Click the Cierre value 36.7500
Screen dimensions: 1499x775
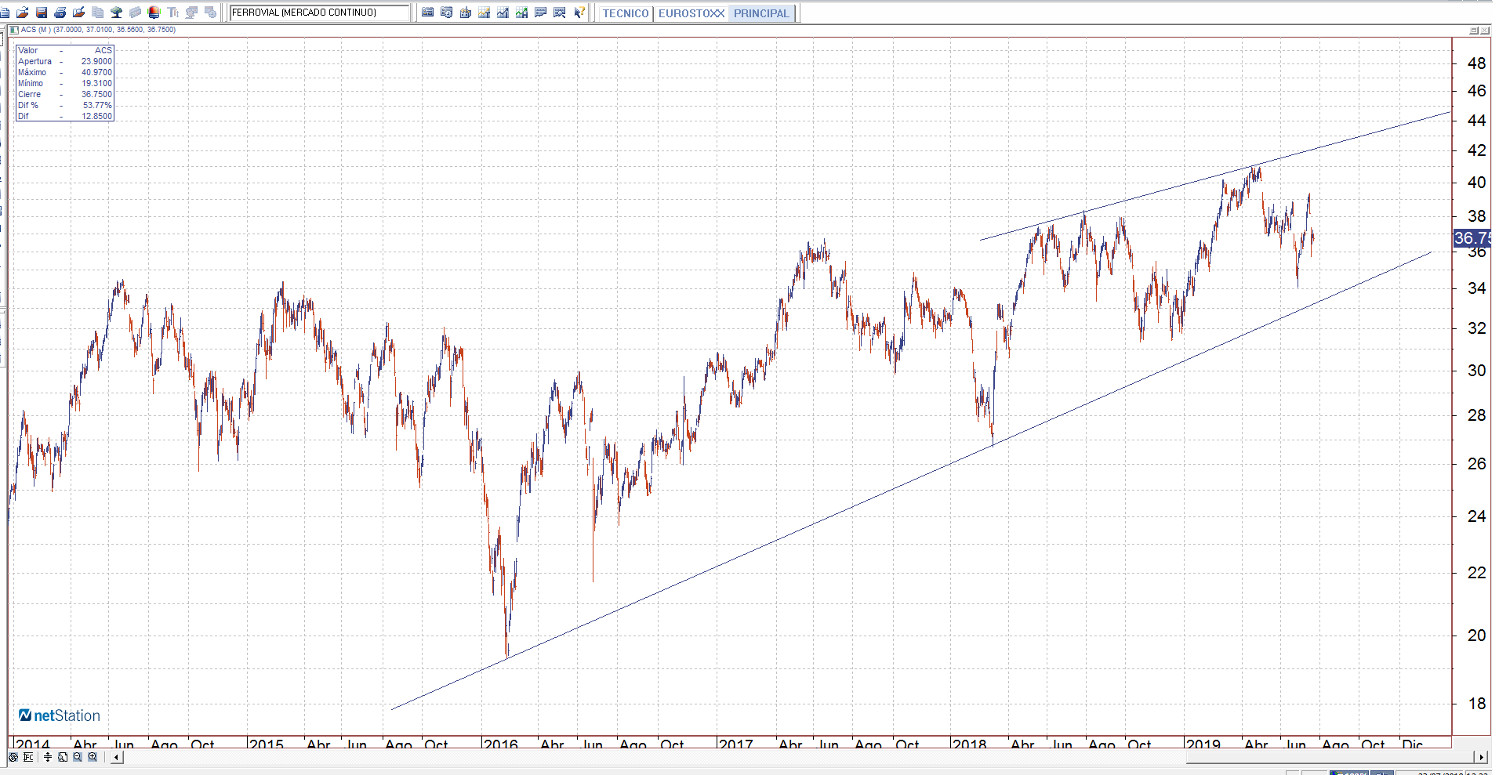coord(97,95)
